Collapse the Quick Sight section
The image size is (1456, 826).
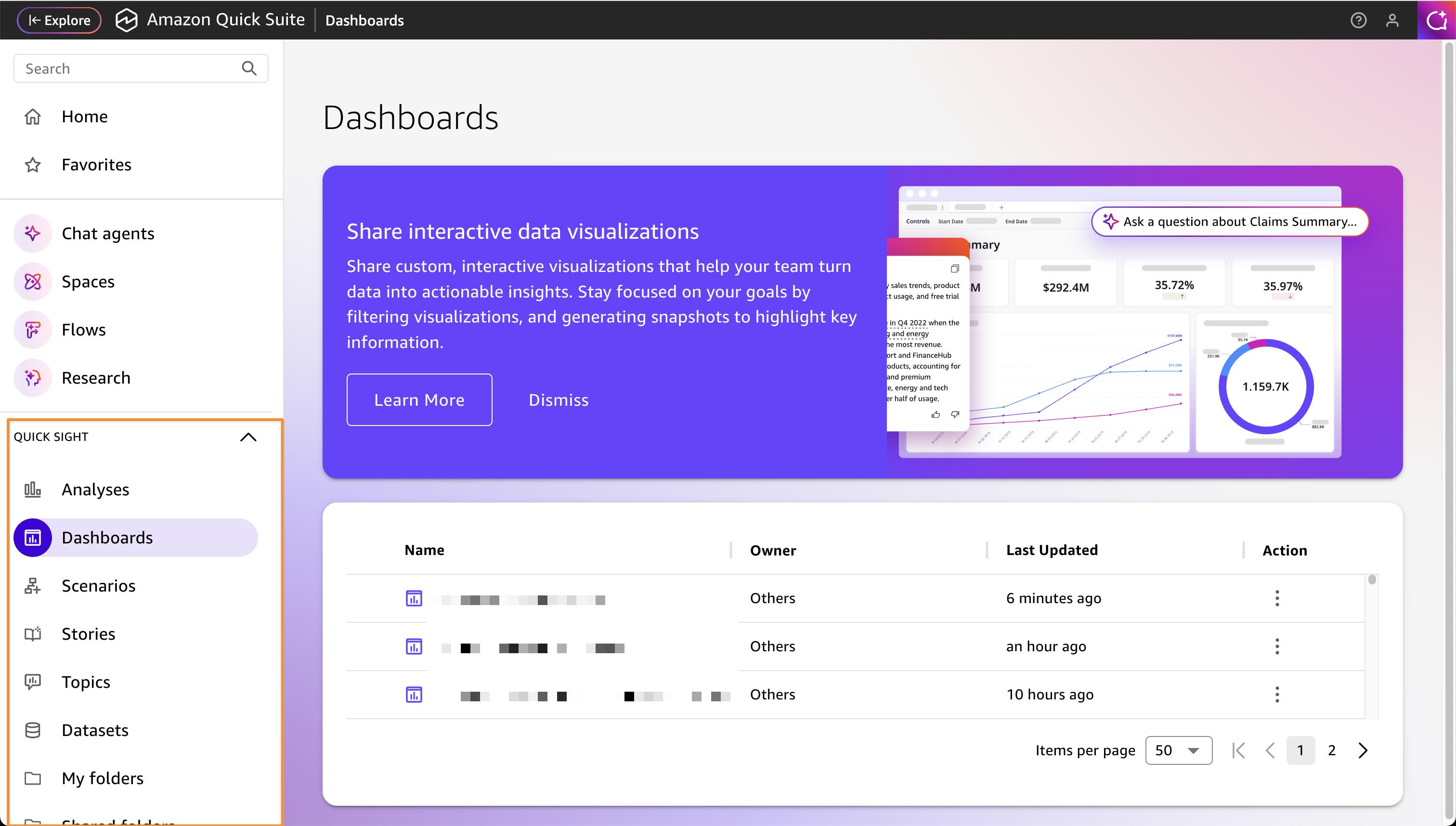[x=248, y=437]
